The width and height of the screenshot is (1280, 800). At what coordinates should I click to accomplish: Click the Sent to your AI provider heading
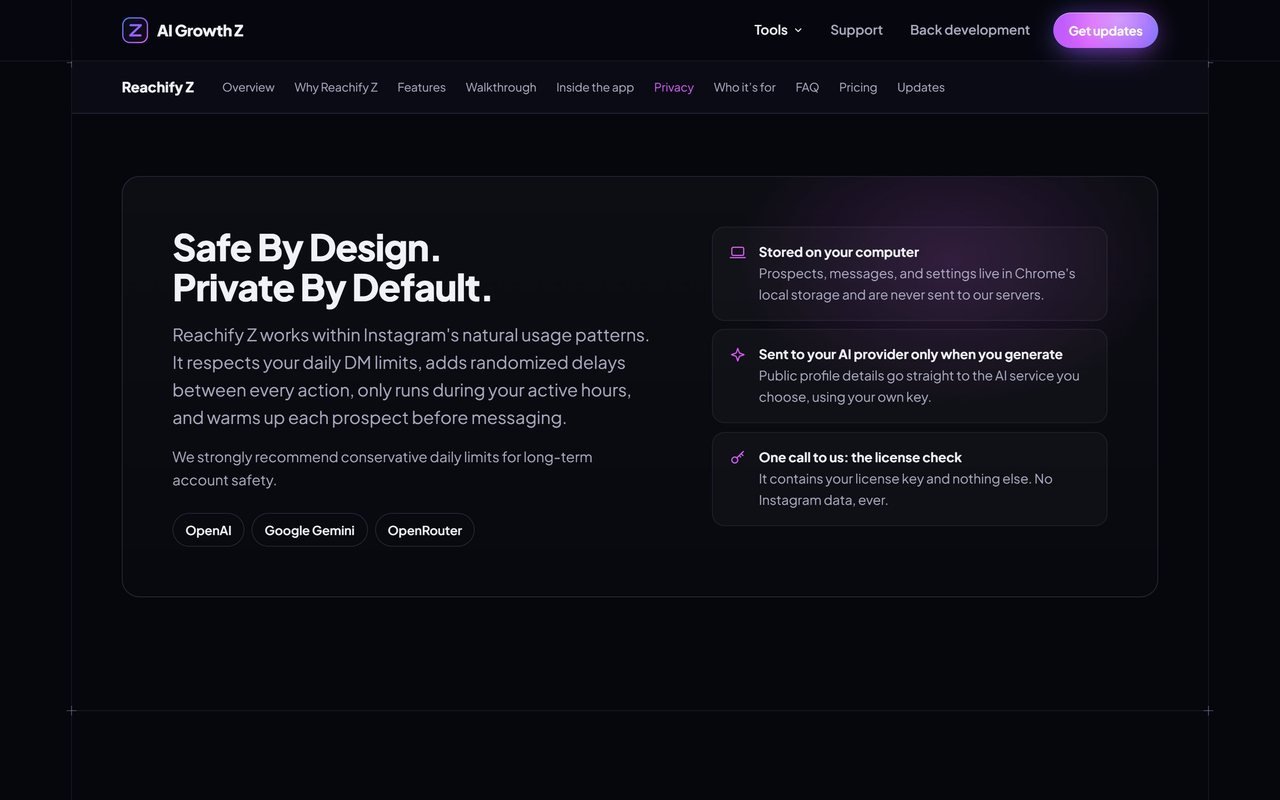[910, 354]
